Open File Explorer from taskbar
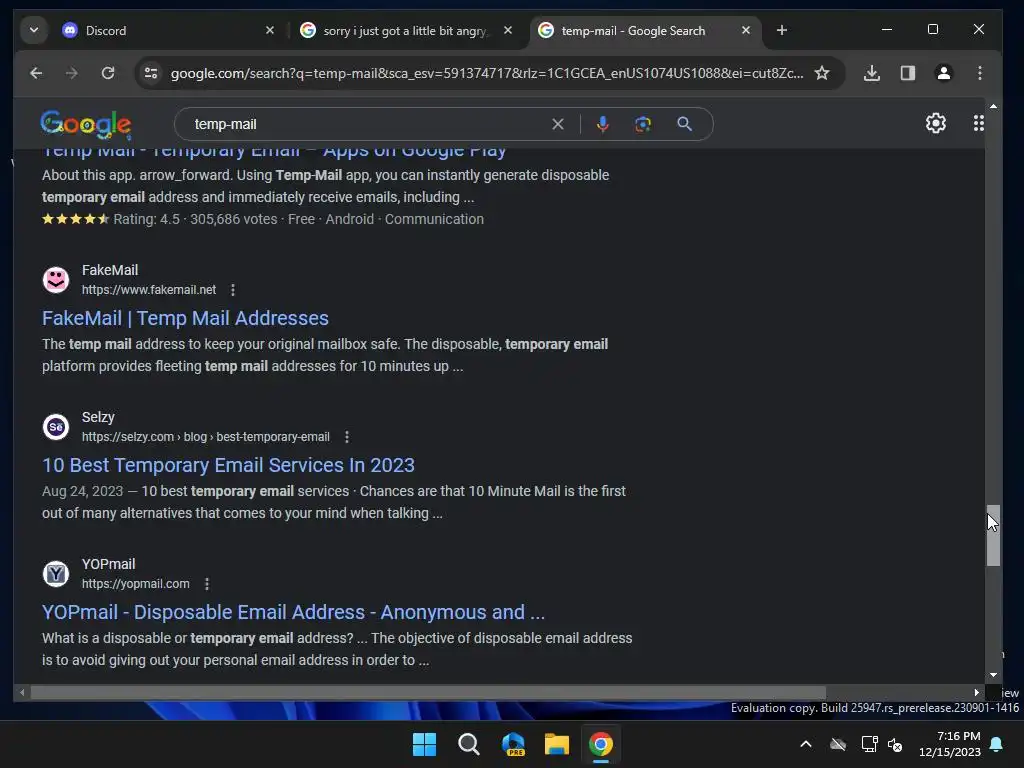 (x=557, y=744)
